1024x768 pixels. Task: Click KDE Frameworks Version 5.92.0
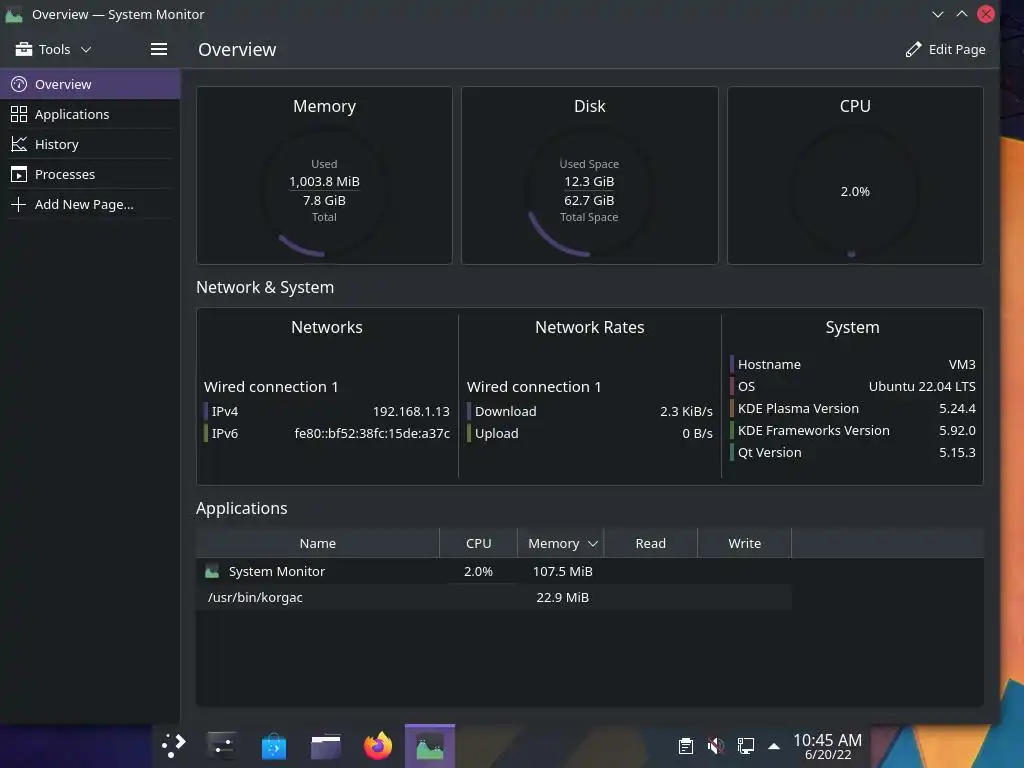957,430
